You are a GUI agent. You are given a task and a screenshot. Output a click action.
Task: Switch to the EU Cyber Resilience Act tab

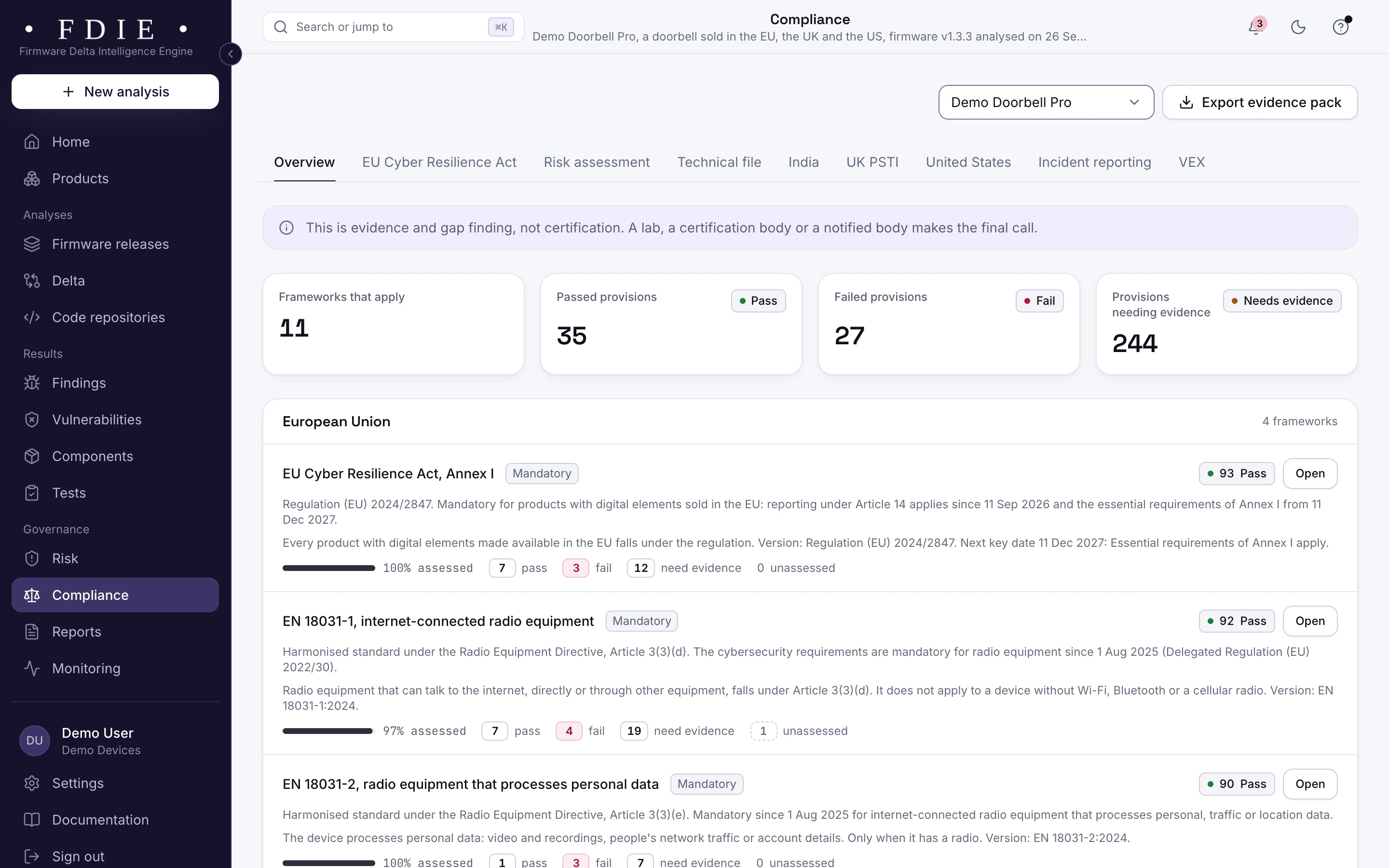coord(439,163)
